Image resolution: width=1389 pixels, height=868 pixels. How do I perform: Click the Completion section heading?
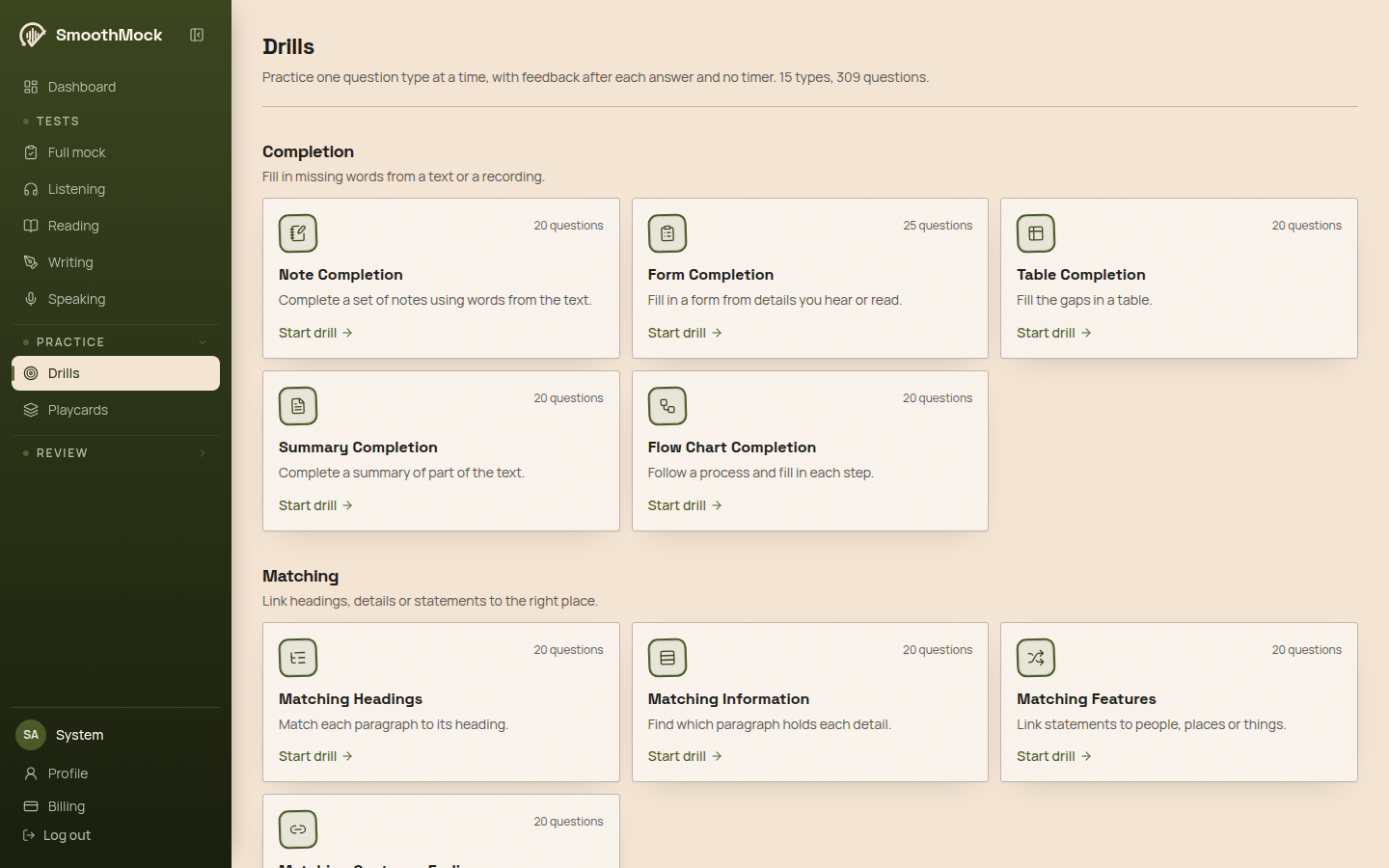point(308,151)
